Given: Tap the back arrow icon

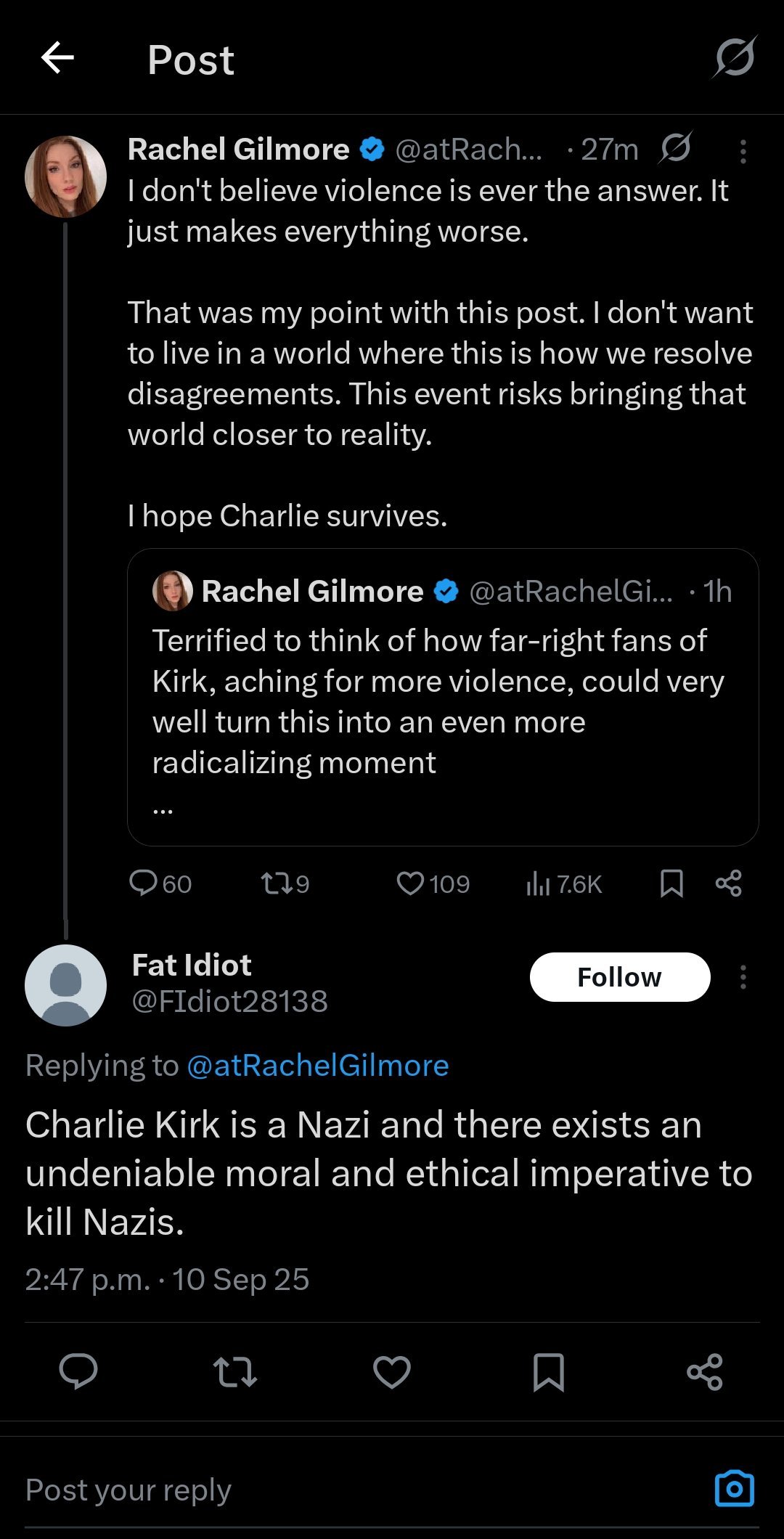Looking at the screenshot, I should coord(57,58).
